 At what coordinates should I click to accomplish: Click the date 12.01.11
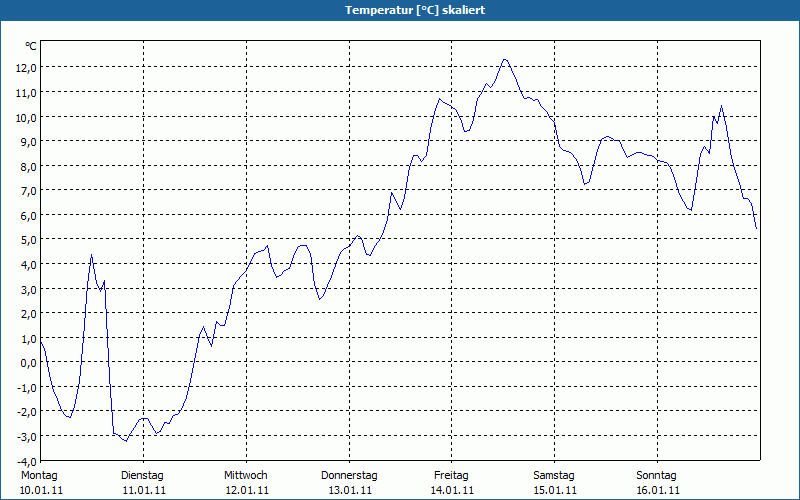coord(247,490)
